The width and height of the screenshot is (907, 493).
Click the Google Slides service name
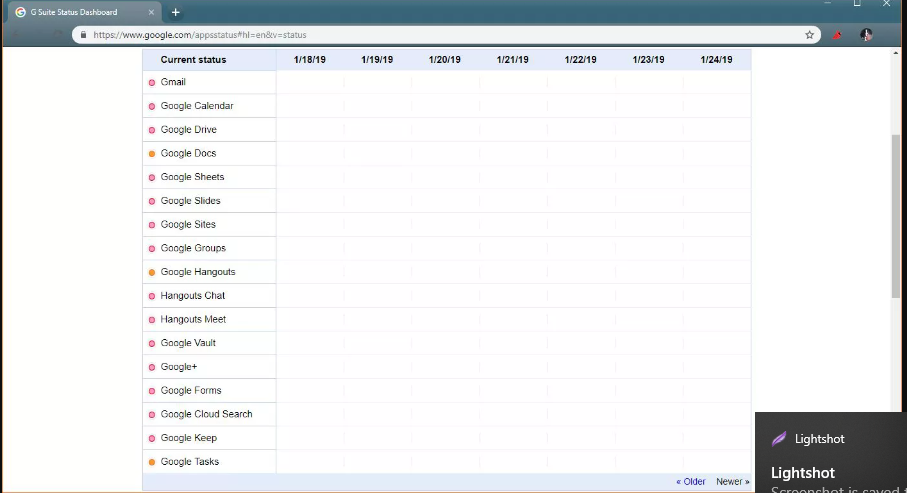pyautogui.click(x=190, y=201)
